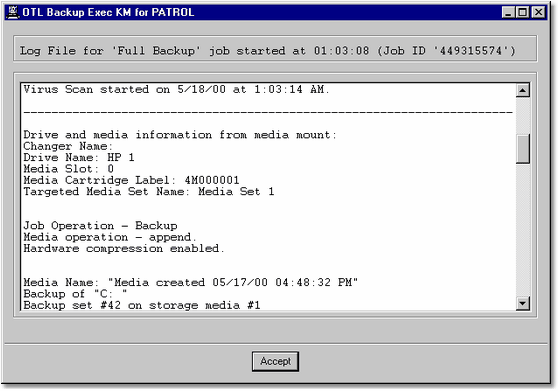Click the 'Job Operation - Backup' line
558x391 pixels.
[100, 226]
